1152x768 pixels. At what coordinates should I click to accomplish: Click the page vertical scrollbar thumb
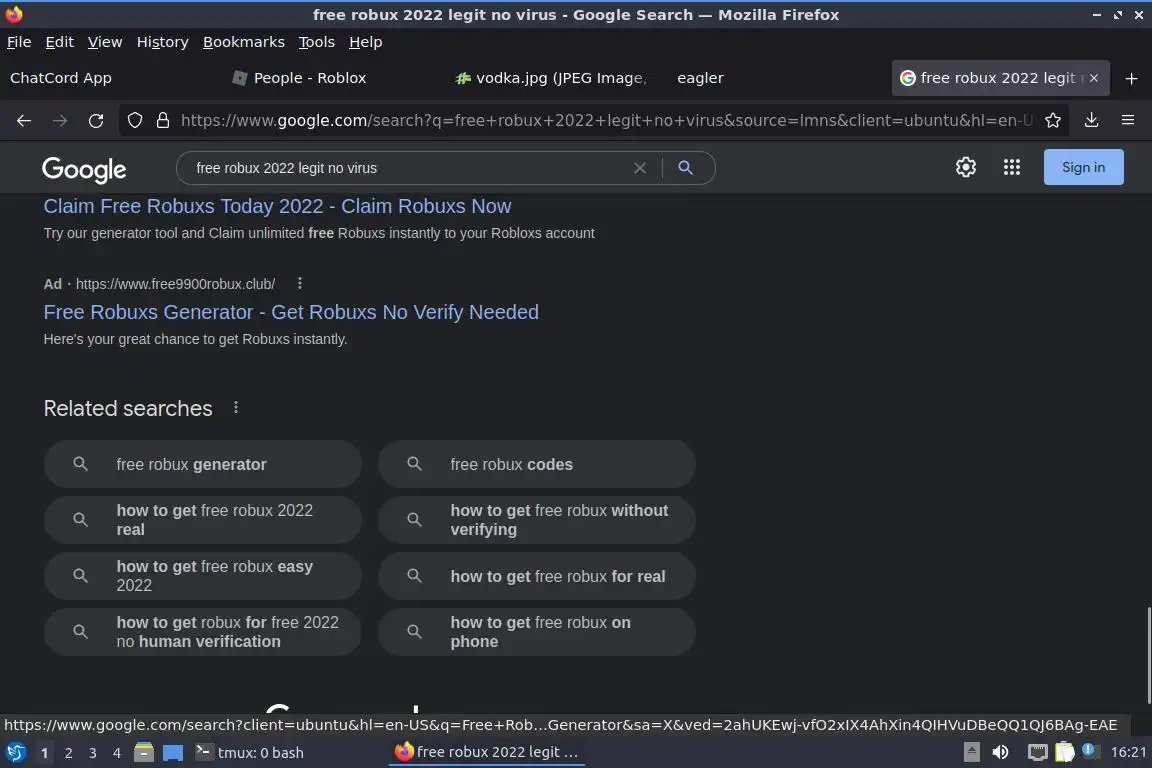[1148, 655]
